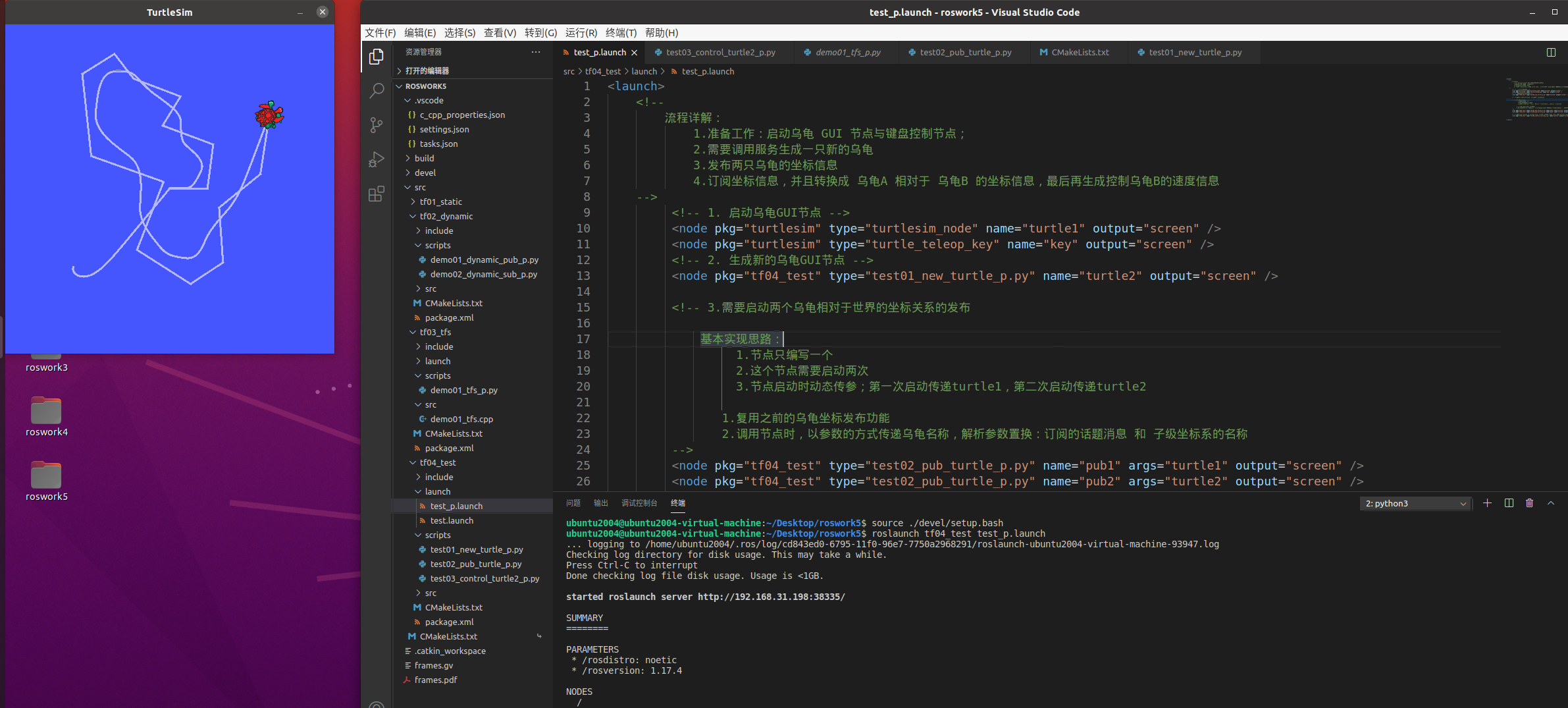Split the terminal panel
This screenshot has height=708, width=1568.
1509,503
